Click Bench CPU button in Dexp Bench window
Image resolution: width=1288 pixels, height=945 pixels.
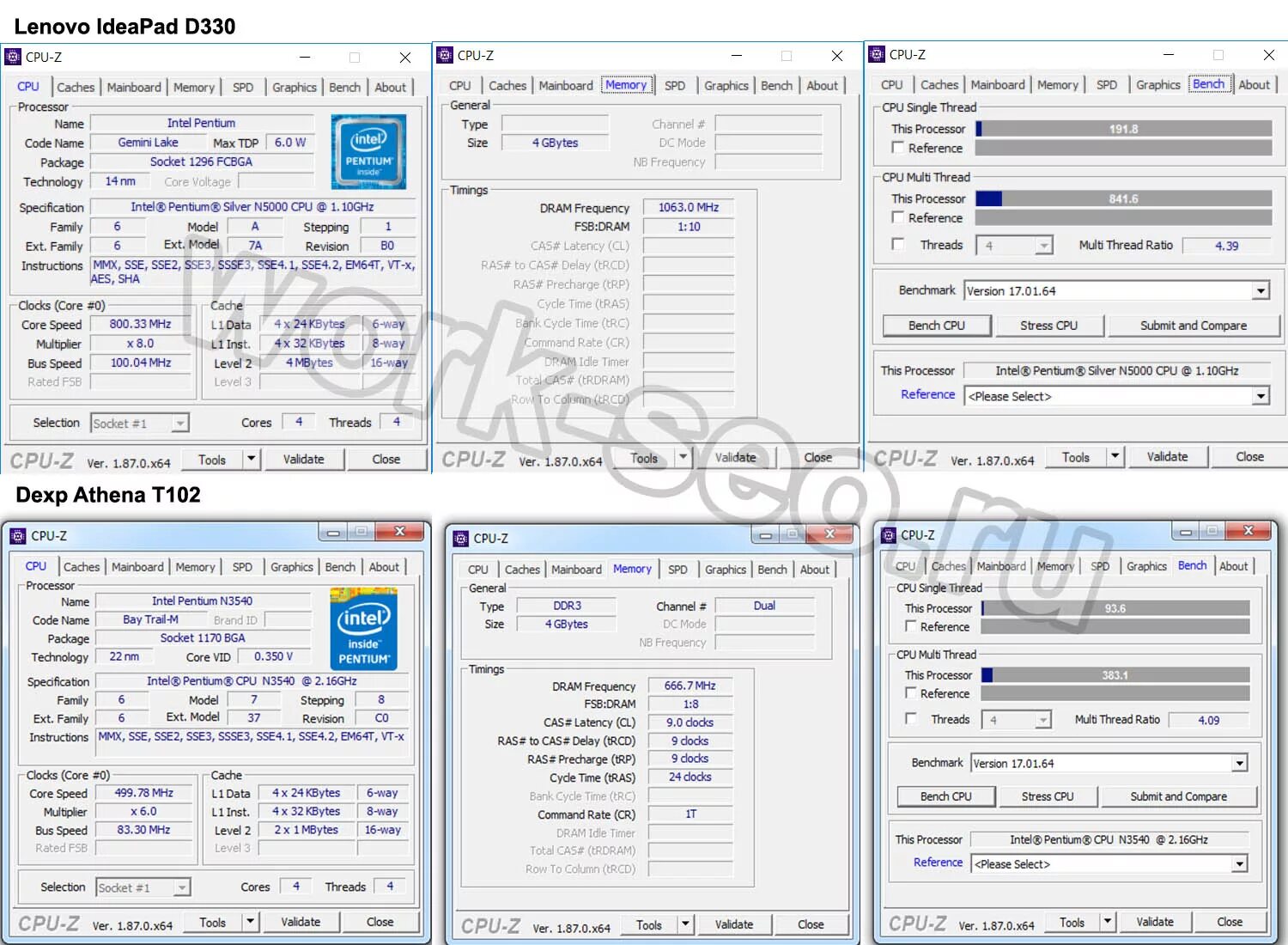[946, 796]
